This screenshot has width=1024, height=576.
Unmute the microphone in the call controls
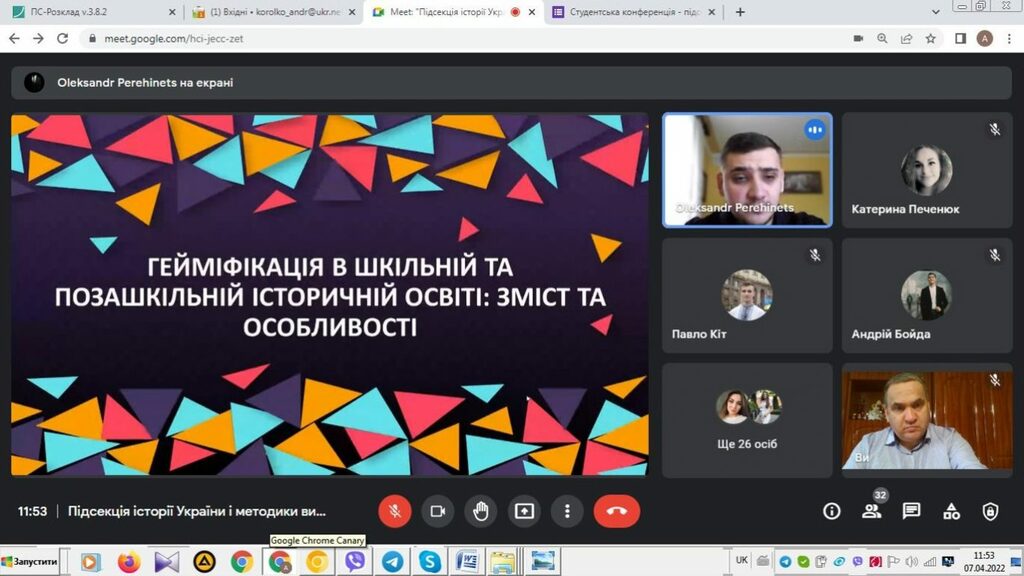tap(395, 511)
